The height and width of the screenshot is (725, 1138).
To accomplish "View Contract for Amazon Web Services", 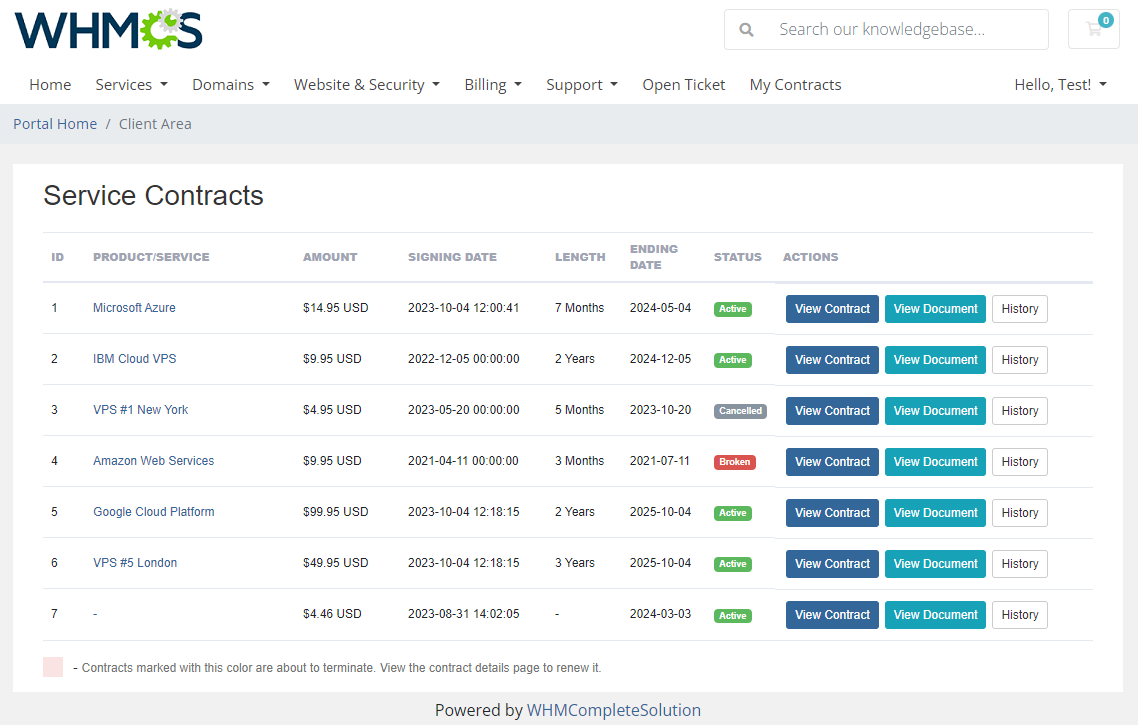I will pyautogui.click(x=832, y=462).
